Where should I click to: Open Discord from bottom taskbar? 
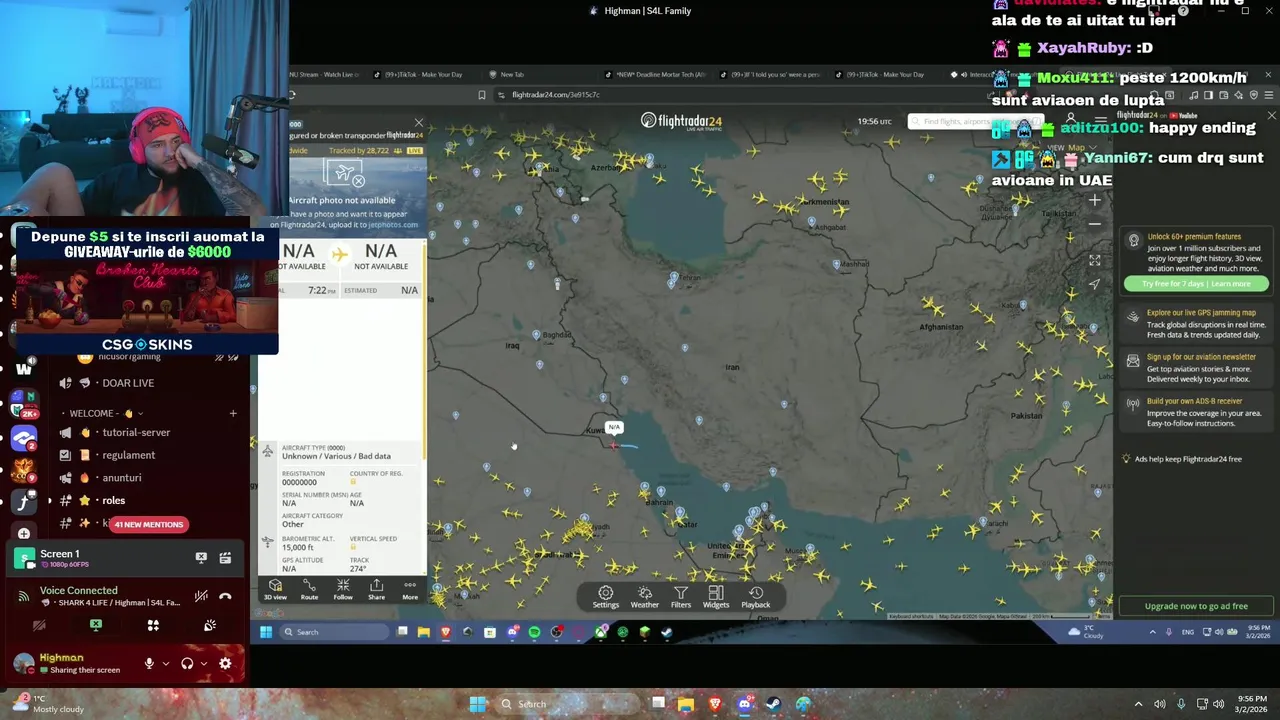click(744, 704)
